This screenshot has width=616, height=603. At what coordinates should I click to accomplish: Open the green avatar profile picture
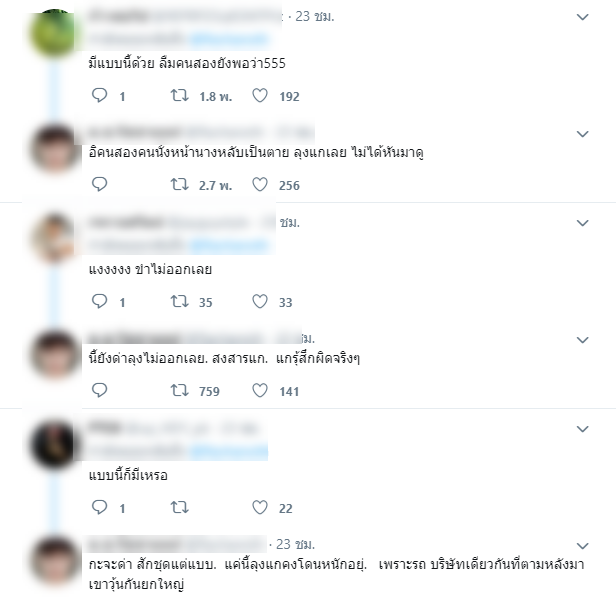(x=55, y=33)
